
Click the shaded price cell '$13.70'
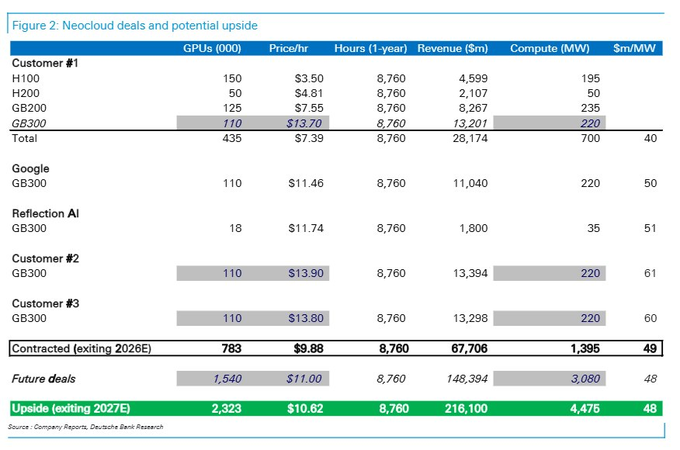tap(304, 123)
